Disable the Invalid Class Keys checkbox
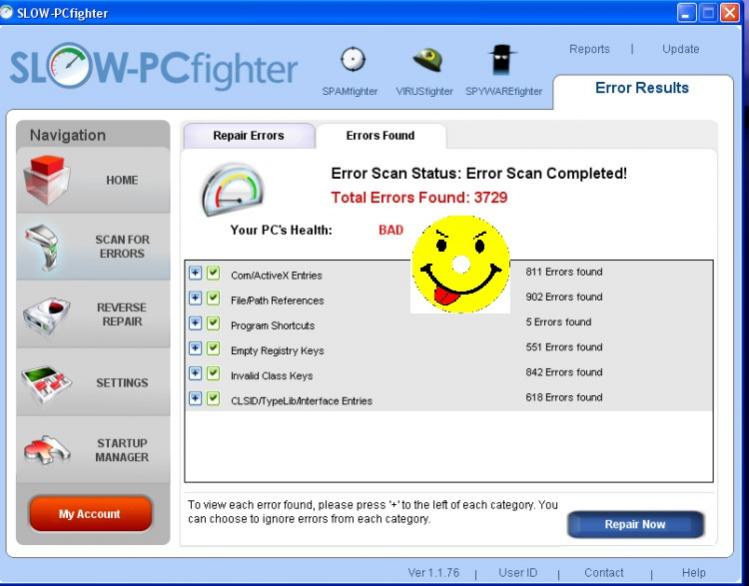The image size is (749, 586). 213,374
